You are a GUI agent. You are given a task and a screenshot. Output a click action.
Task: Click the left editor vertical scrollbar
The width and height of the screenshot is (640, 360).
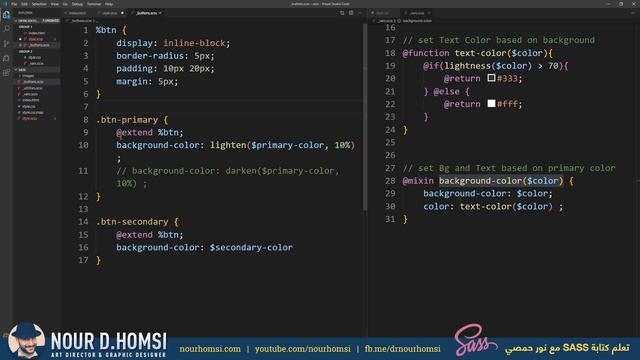click(x=365, y=118)
